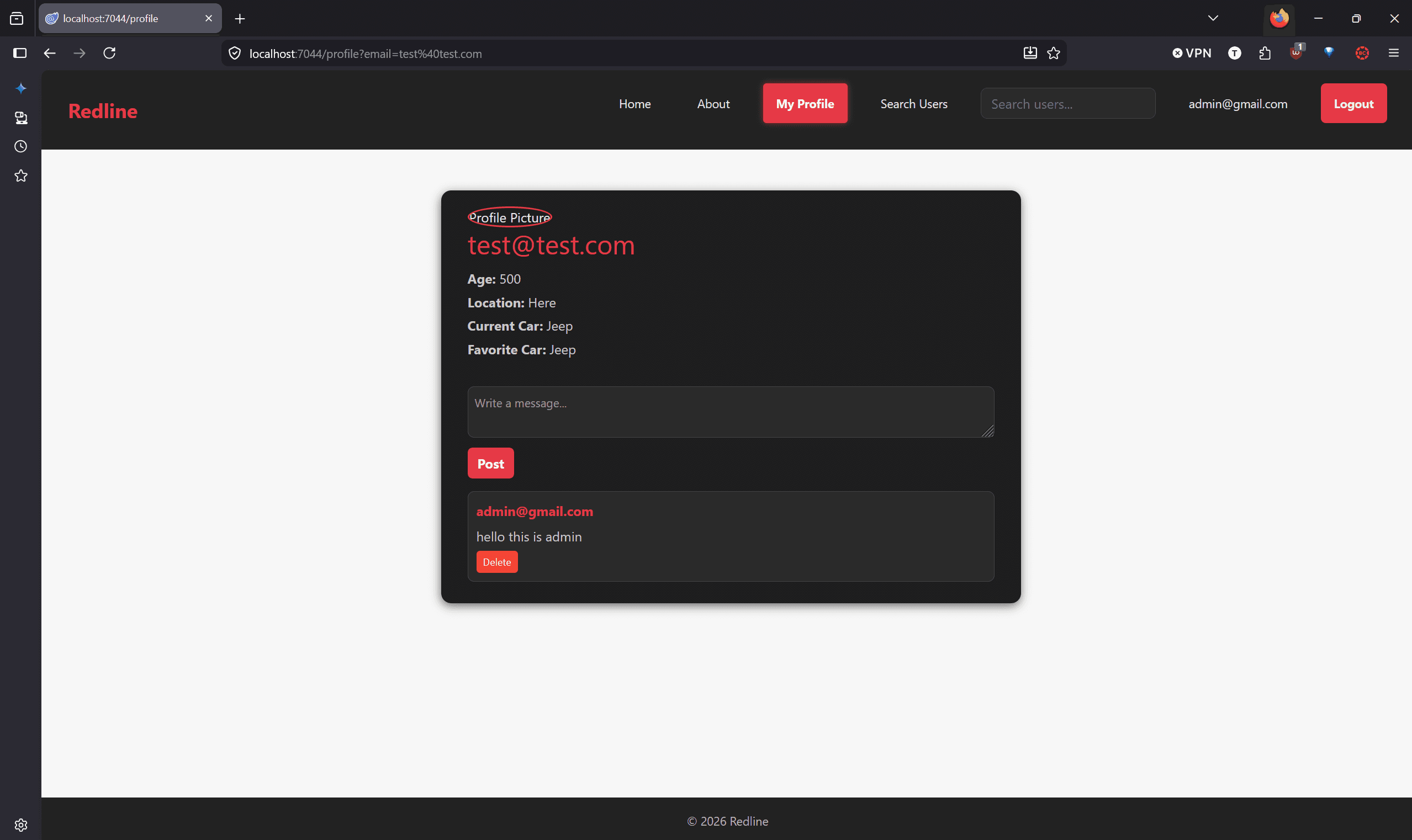The height and width of the screenshot is (840, 1412).
Task: Click the '© 2026 Redline' footer text
Action: [727, 821]
